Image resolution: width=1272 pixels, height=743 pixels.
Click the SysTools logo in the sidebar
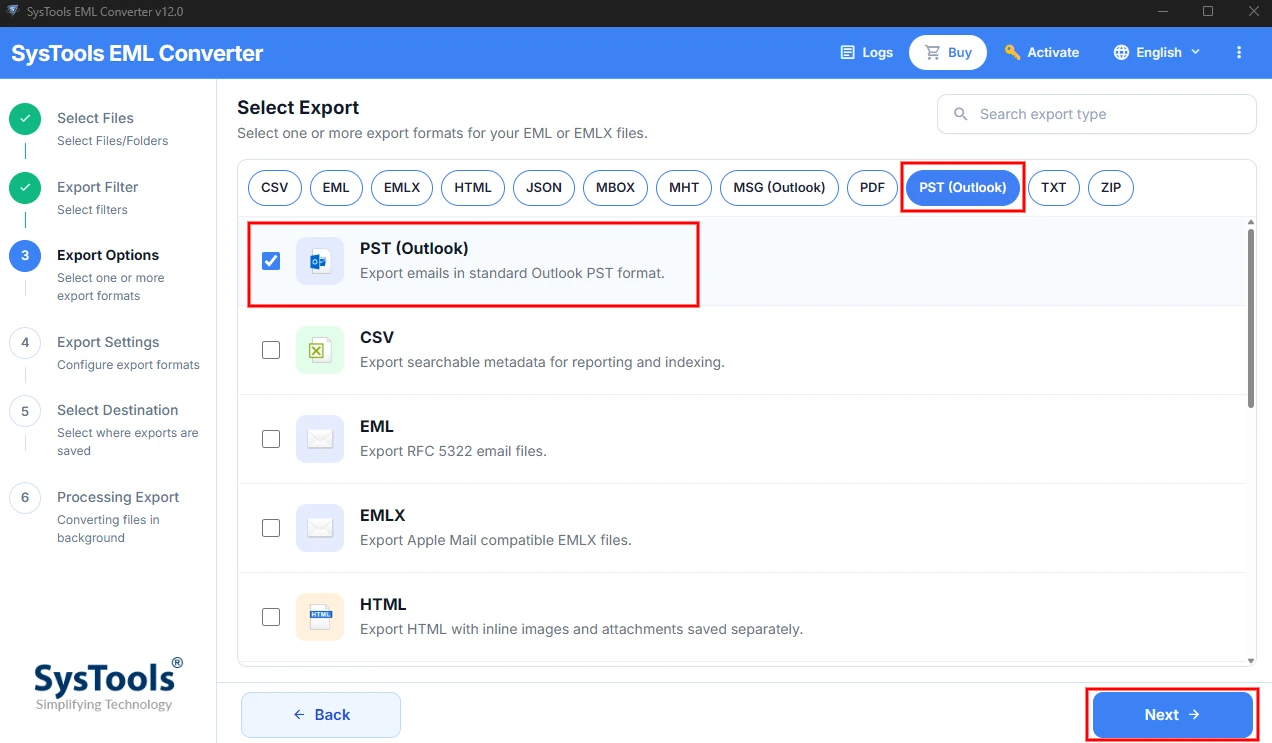tap(108, 684)
